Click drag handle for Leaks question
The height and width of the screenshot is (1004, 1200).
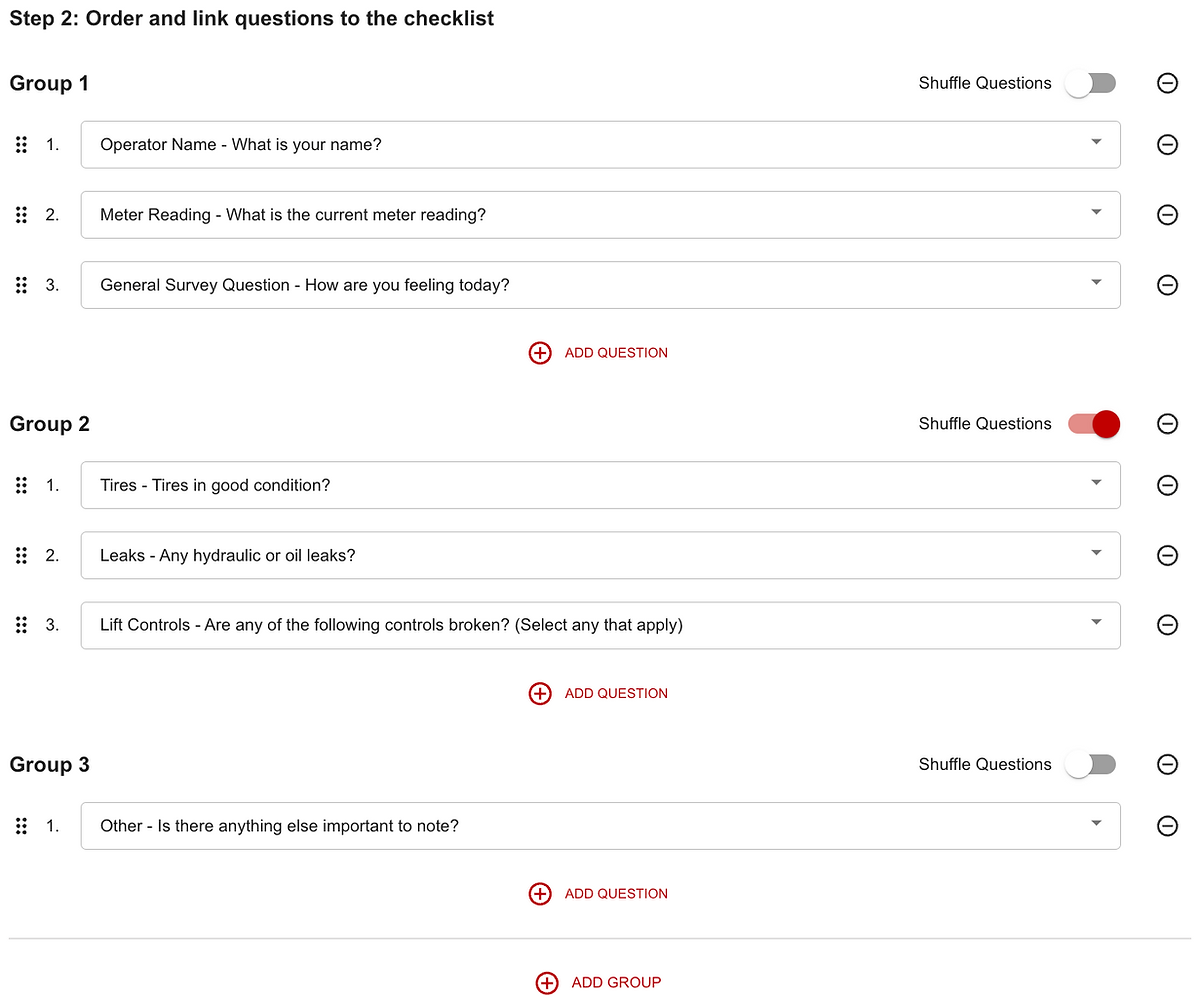(21, 556)
